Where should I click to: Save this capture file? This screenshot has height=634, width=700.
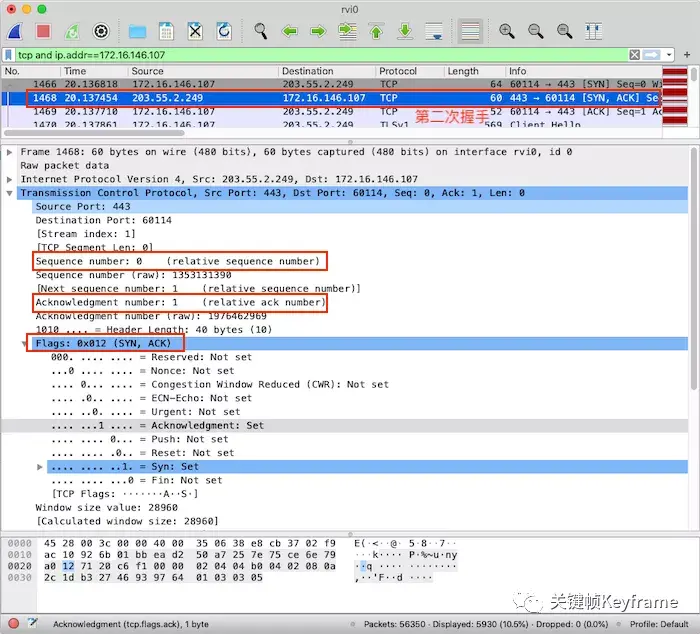pyautogui.click(x=166, y=32)
